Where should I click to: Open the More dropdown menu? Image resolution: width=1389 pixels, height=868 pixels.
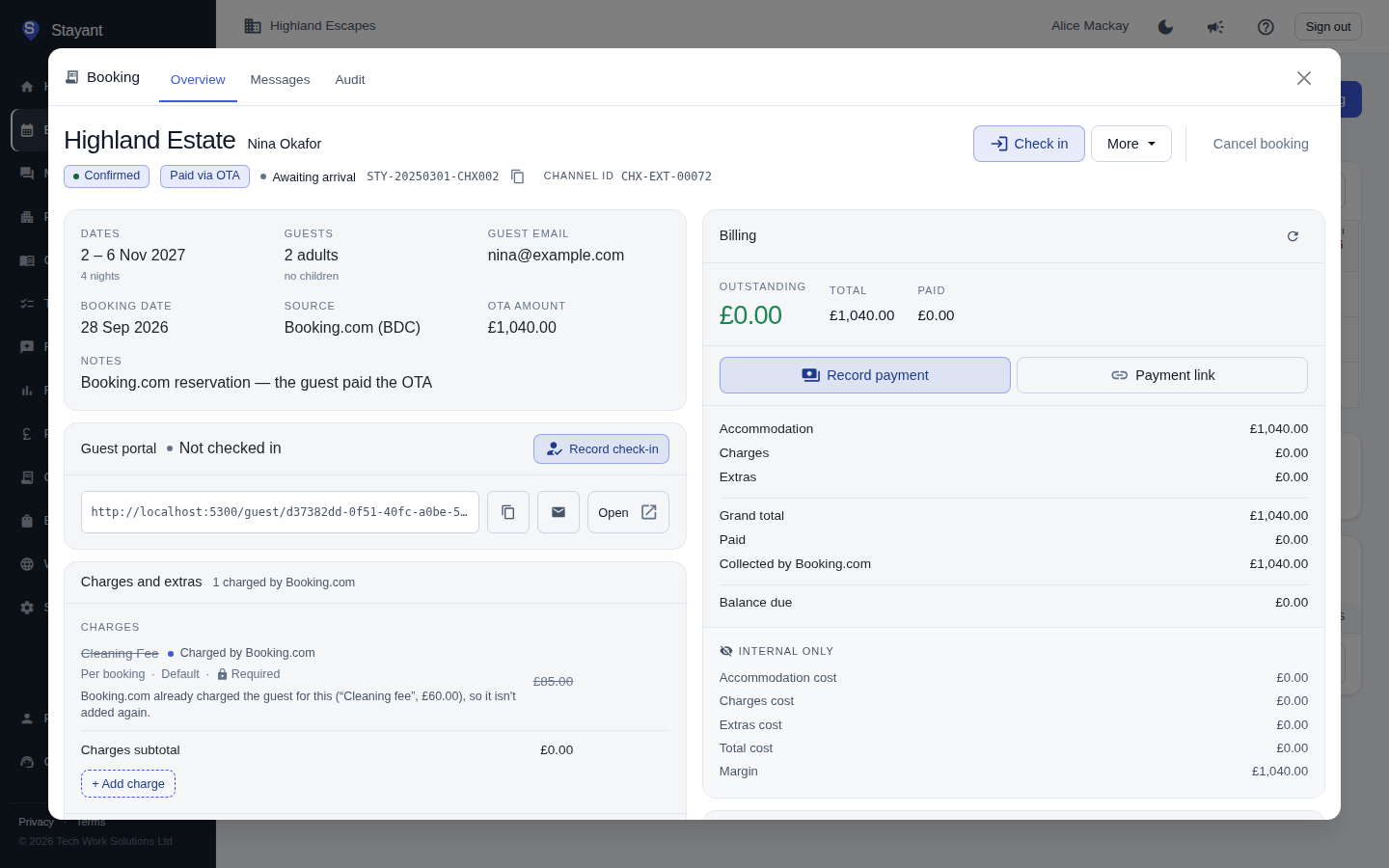pyautogui.click(x=1131, y=144)
